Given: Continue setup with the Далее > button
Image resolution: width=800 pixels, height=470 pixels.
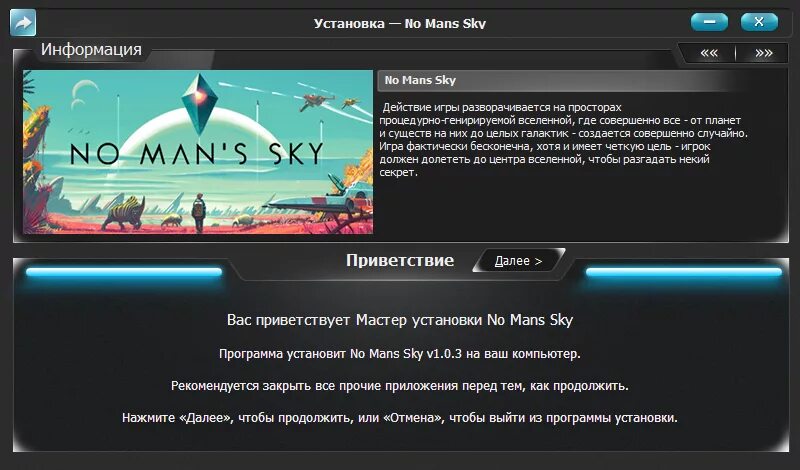Looking at the screenshot, I should [x=518, y=261].
